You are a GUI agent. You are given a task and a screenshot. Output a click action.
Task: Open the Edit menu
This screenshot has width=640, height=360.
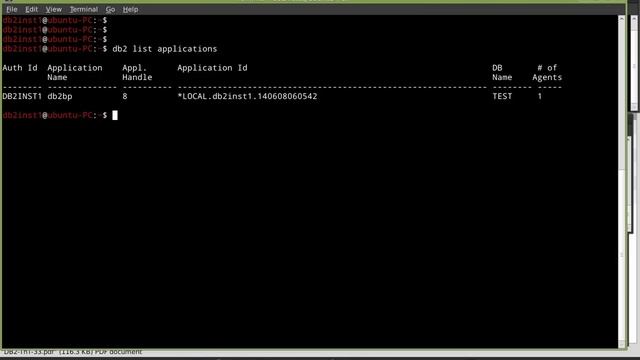[31, 9]
